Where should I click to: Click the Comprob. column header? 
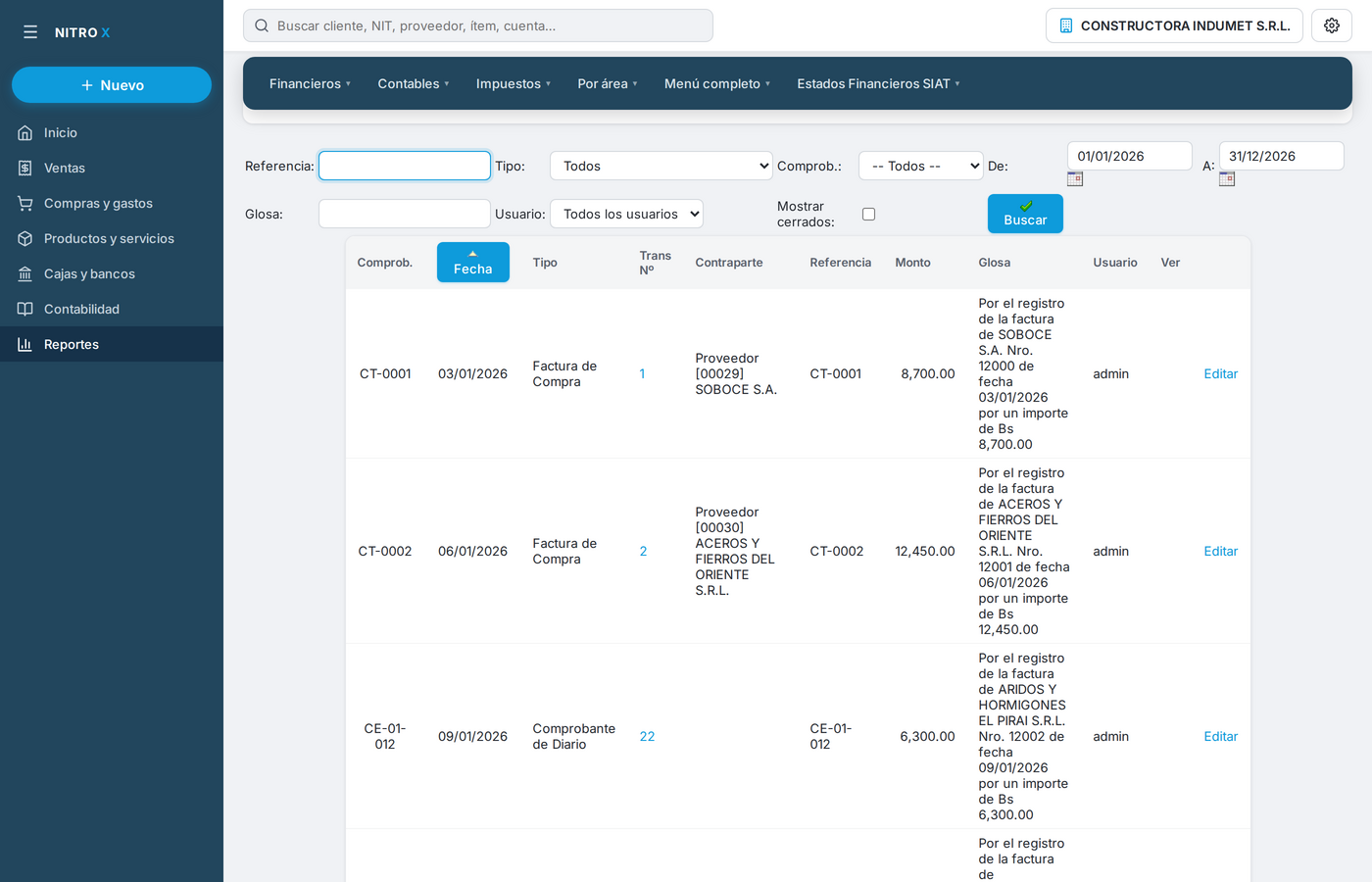pos(385,262)
